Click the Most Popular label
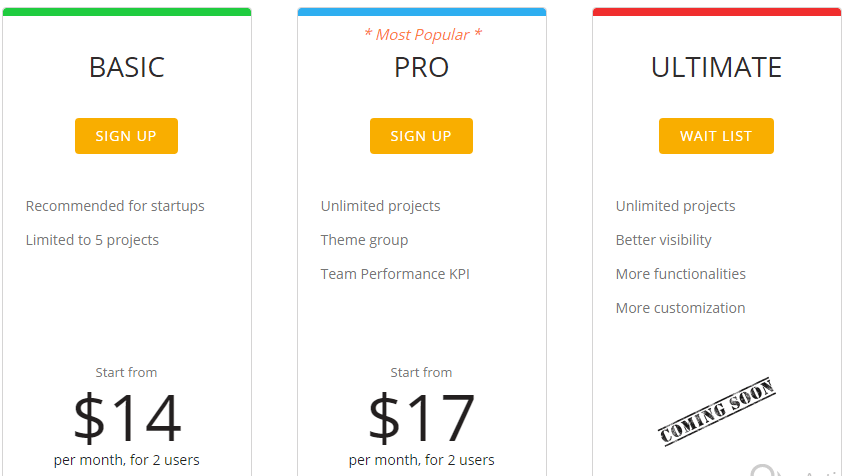The height and width of the screenshot is (476, 845). coord(421,35)
